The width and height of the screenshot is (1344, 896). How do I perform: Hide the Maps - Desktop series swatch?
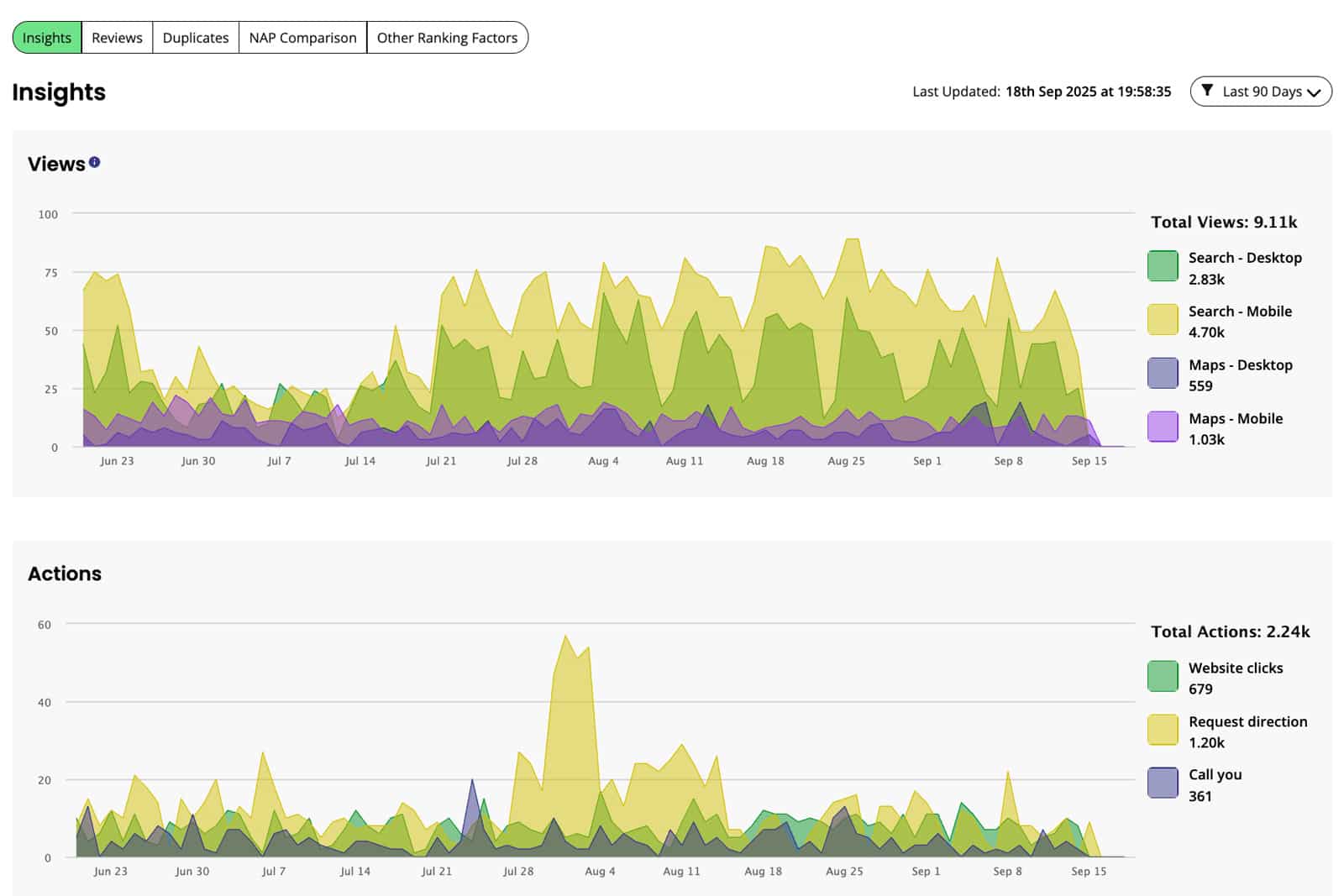[1163, 374]
